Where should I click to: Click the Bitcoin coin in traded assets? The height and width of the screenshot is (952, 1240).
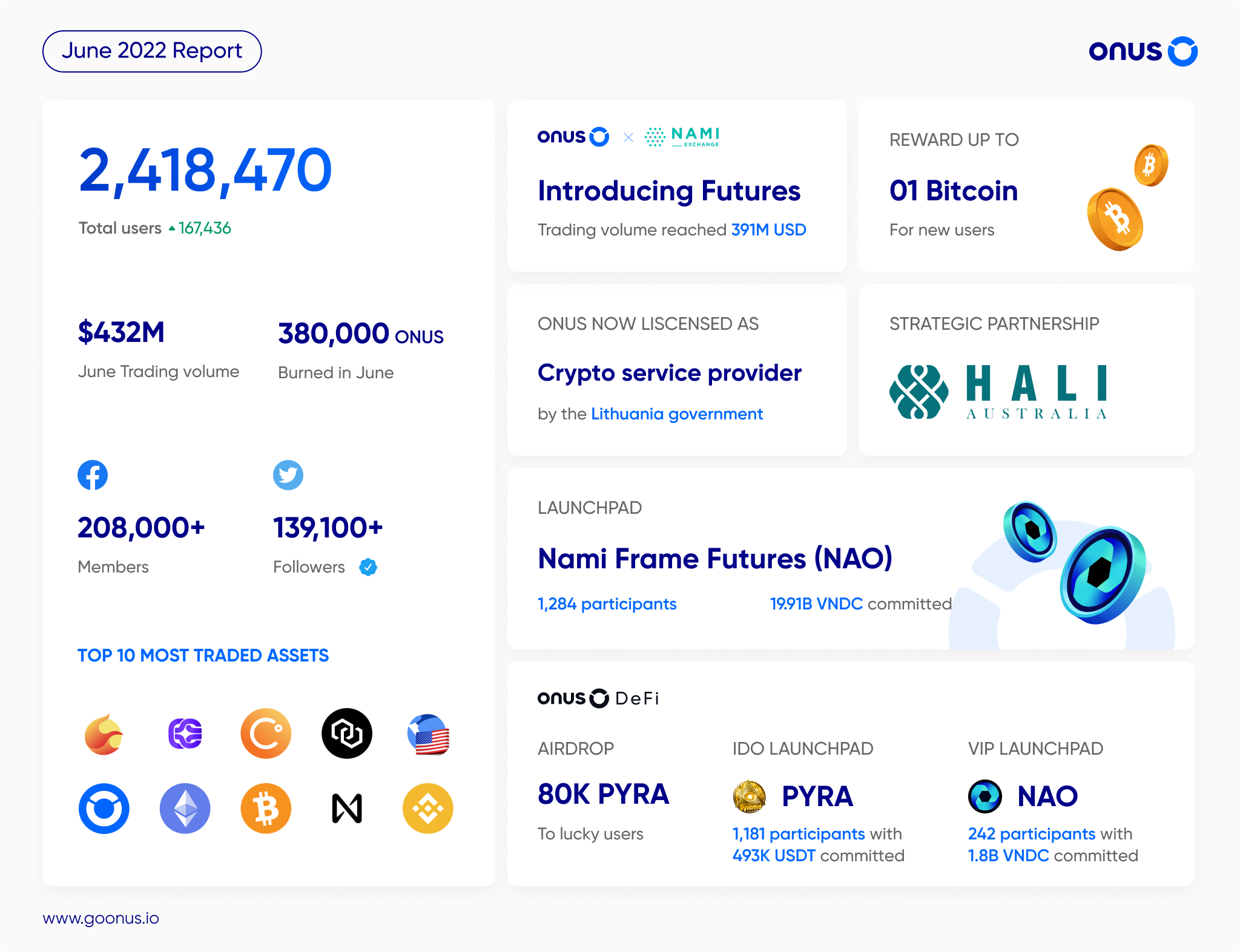[x=266, y=809]
